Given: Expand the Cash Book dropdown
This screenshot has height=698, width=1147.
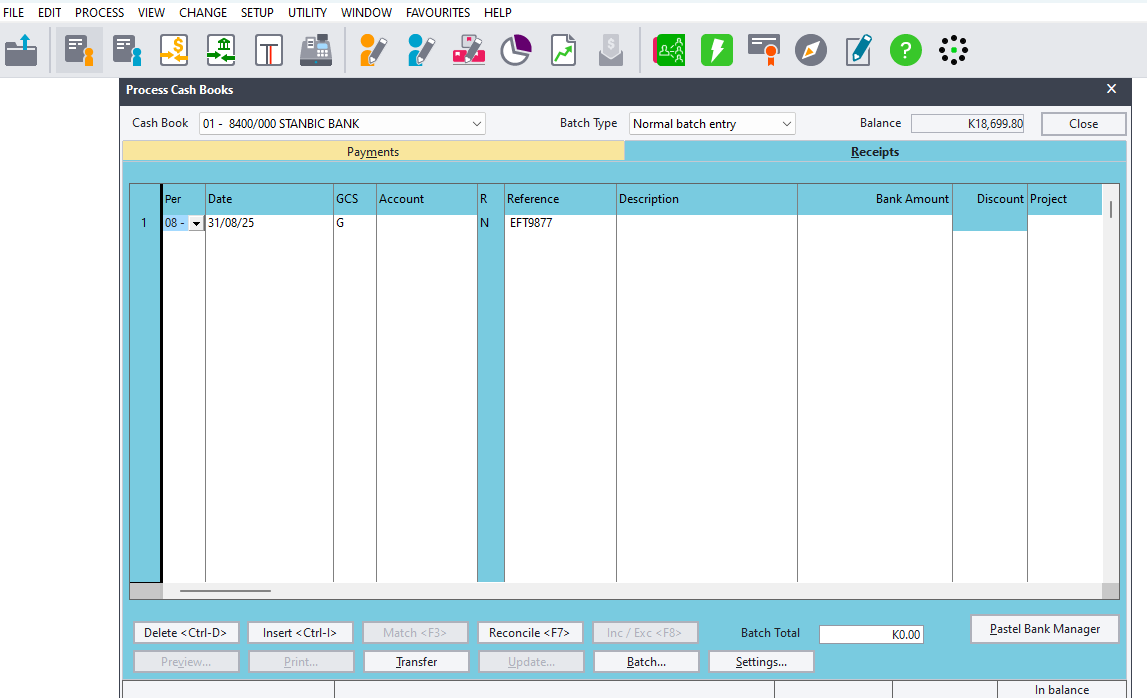Looking at the screenshot, I should tap(476, 124).
